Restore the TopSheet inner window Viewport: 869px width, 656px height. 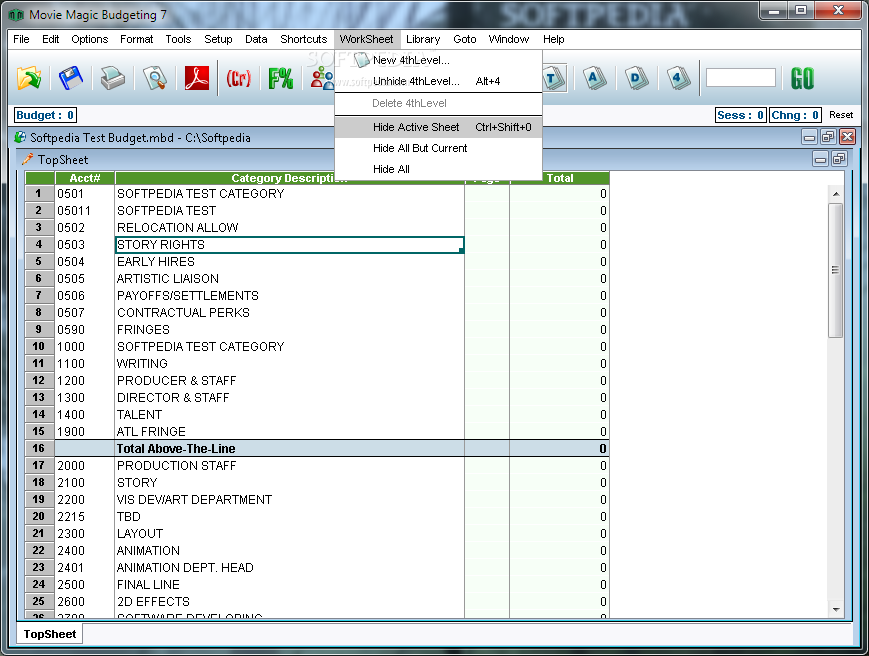[839, 160]
